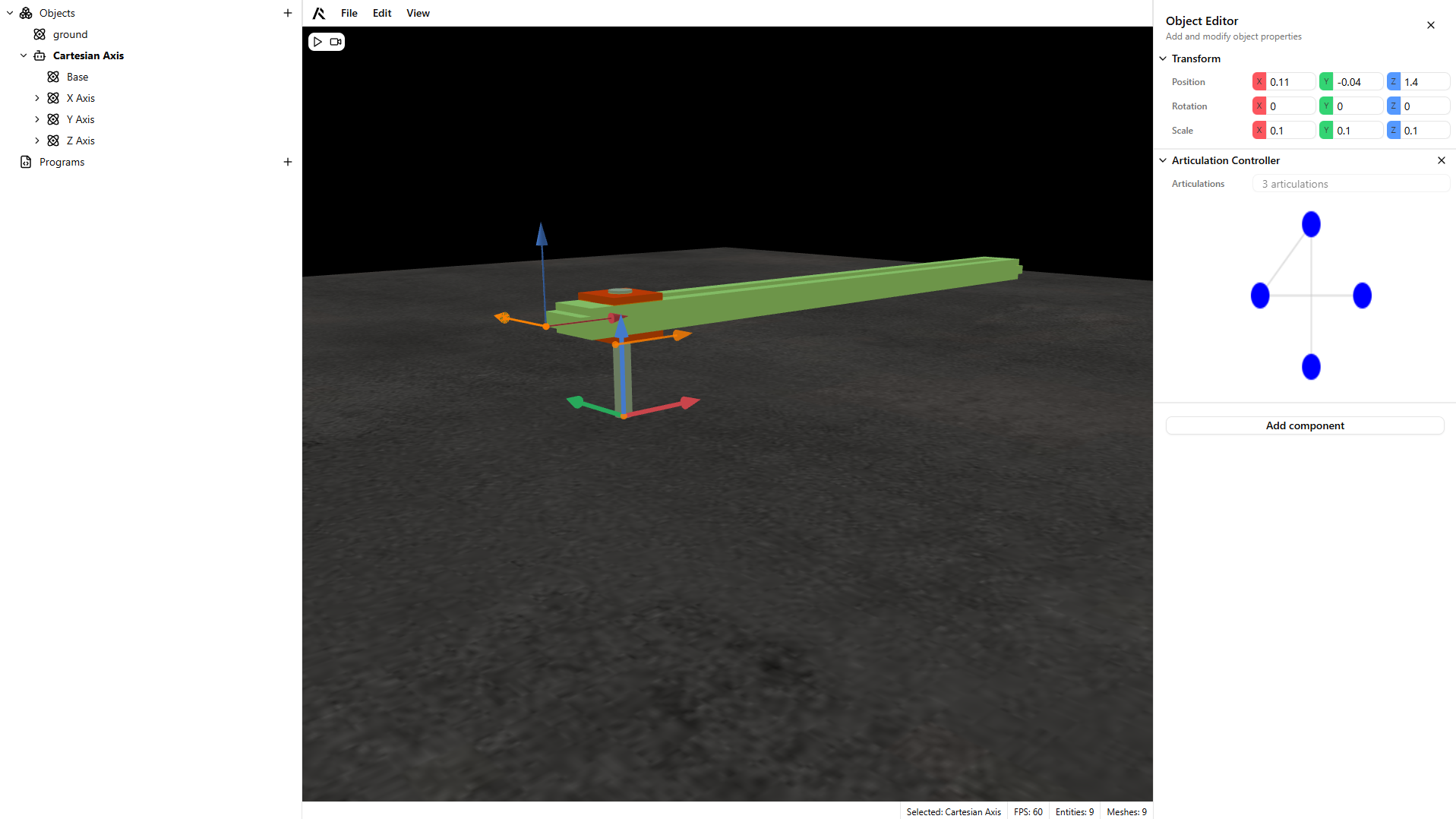Expand the X Axis tree node
Viewport: 1456px width, 819px height.
click(x=37, y=98)
